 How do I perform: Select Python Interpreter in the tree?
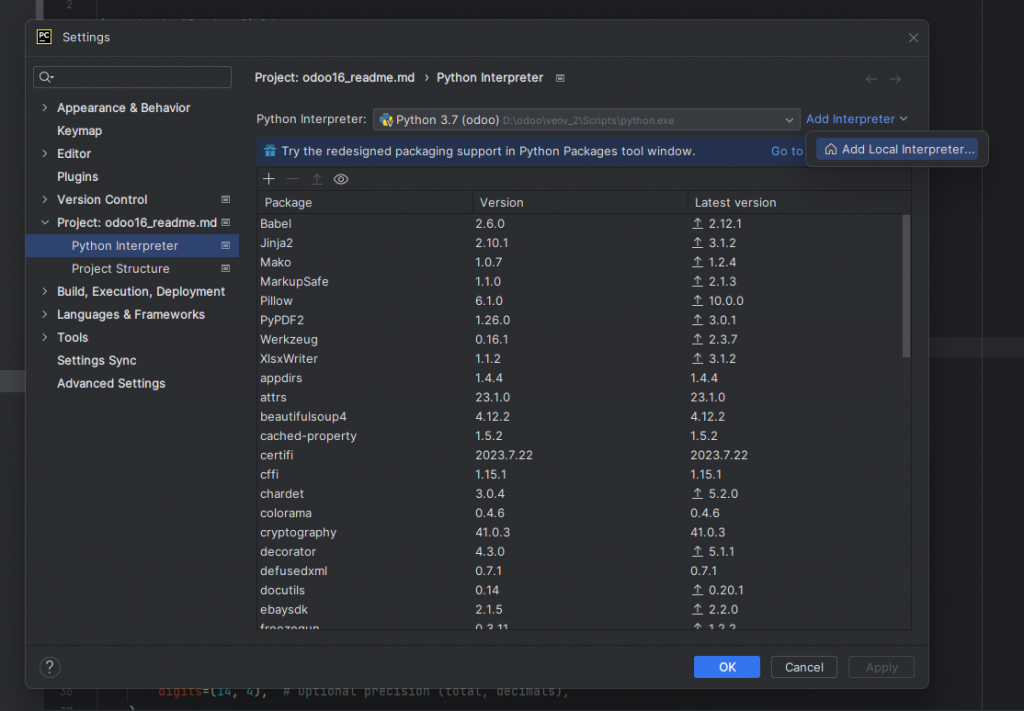(132, 245)
